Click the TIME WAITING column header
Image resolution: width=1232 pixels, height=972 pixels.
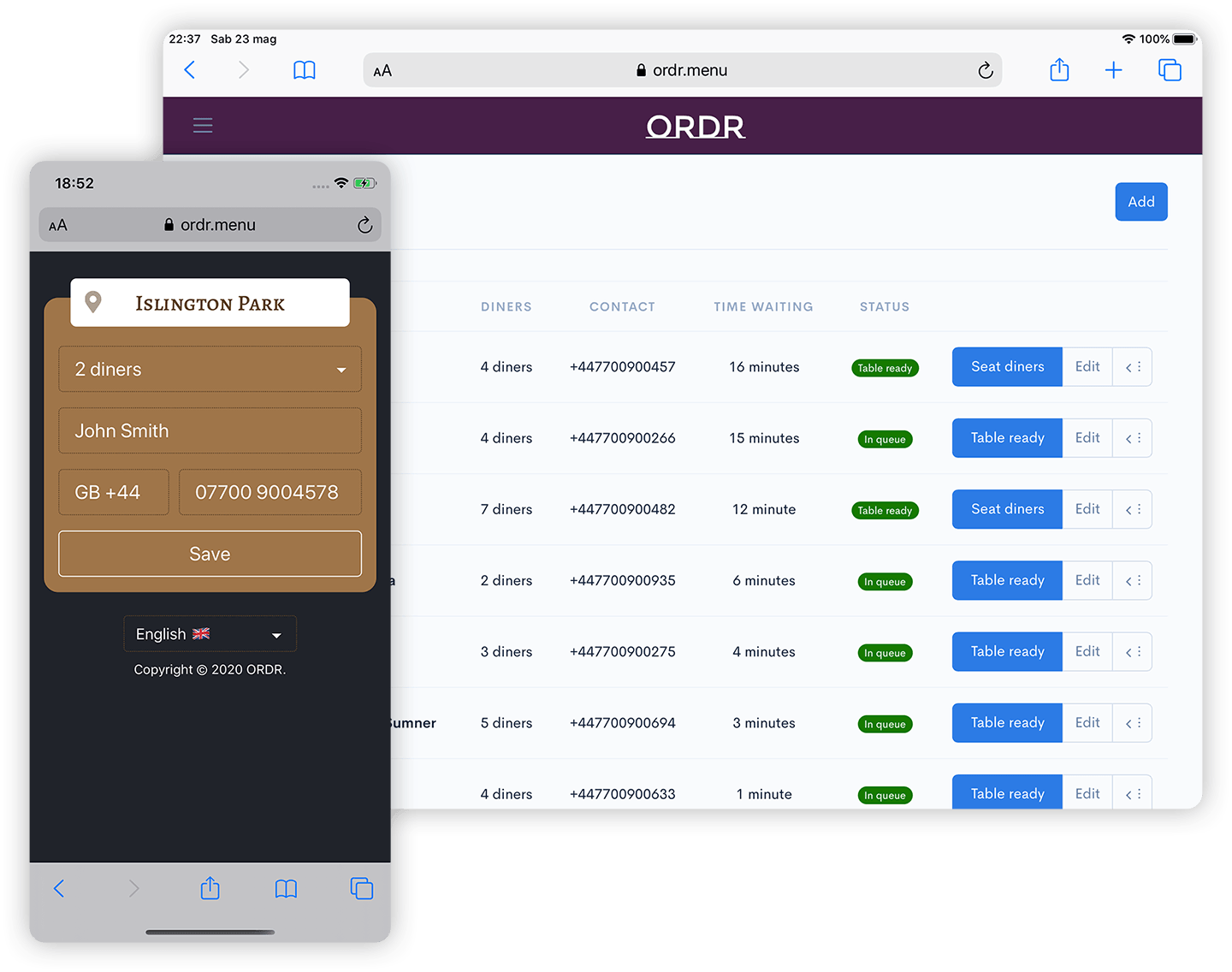pyautogui.click(x=764, y=306)
